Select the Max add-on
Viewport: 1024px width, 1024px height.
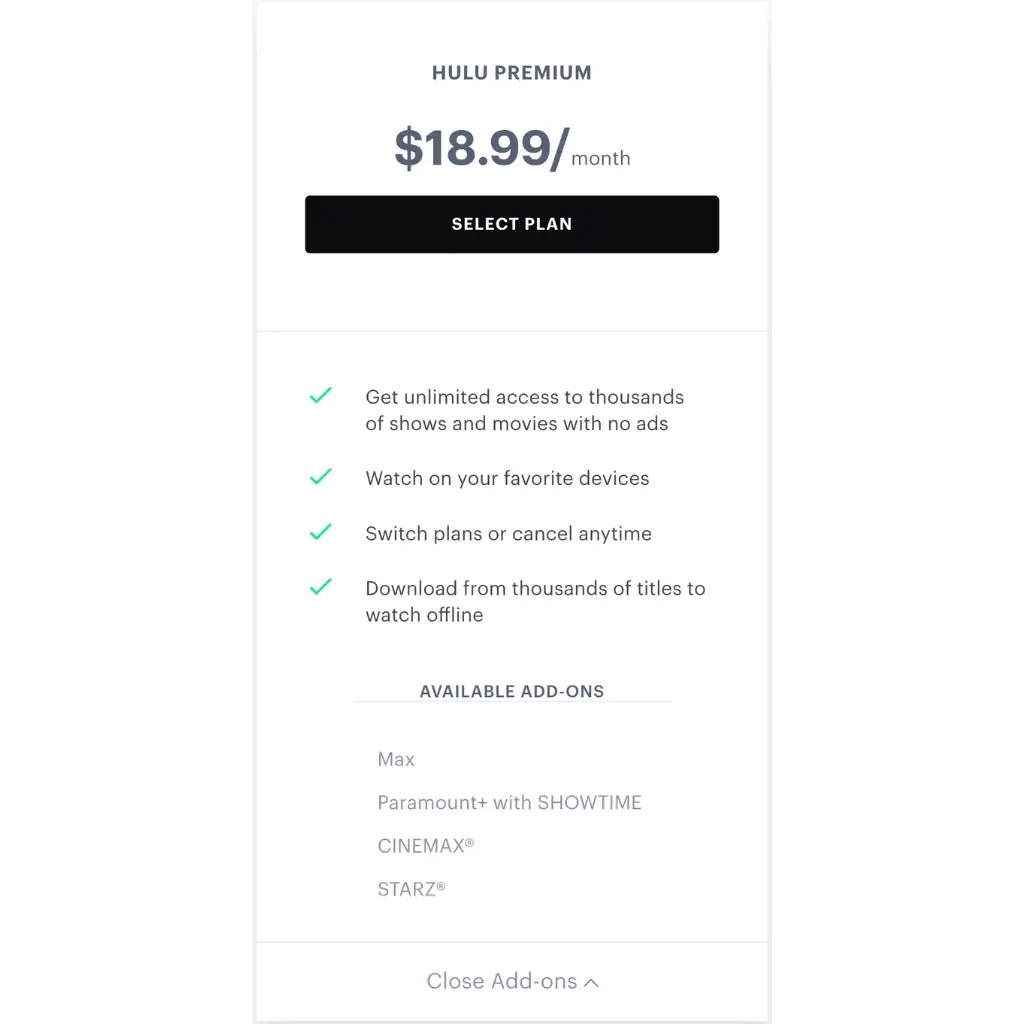396,759
